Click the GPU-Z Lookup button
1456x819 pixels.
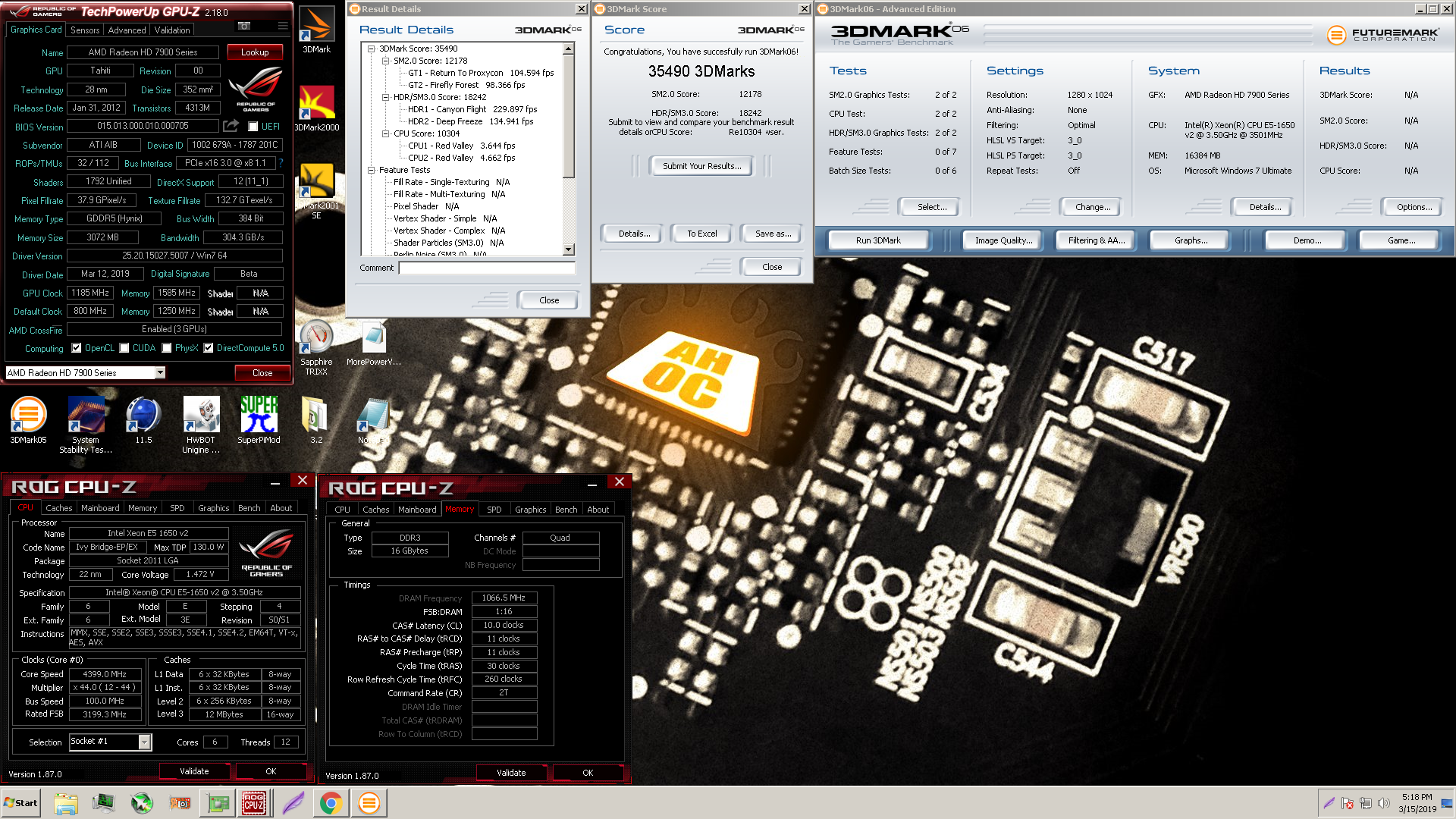[255, 52]
